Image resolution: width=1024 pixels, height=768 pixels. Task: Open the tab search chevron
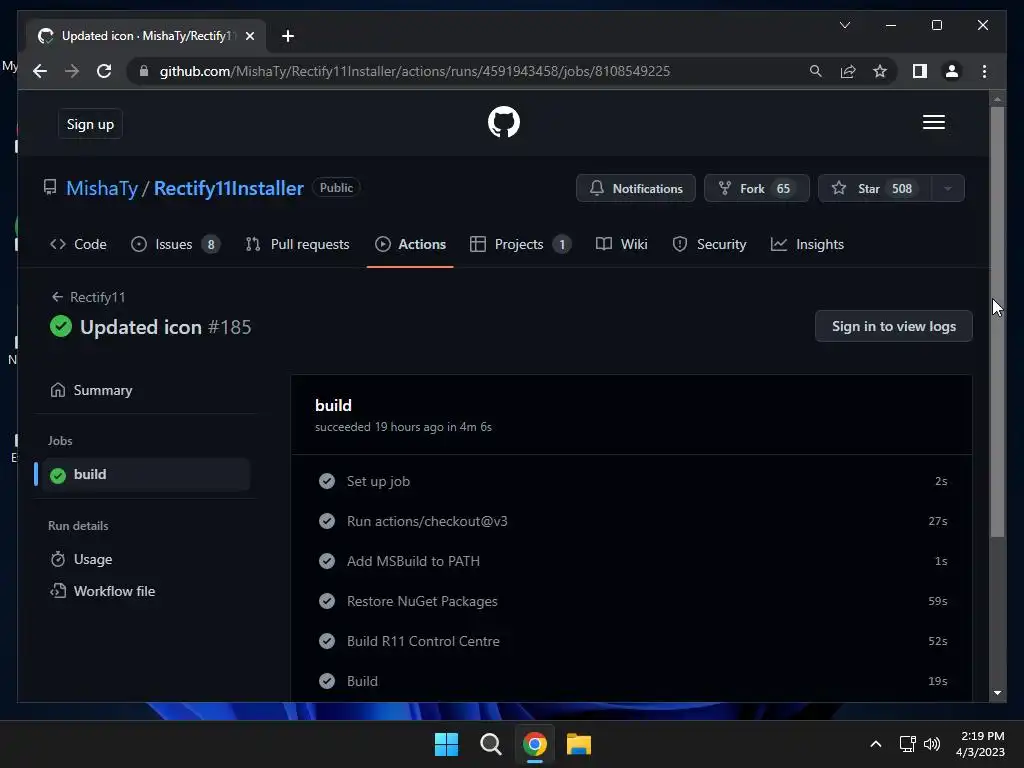(x=844, y=25)
